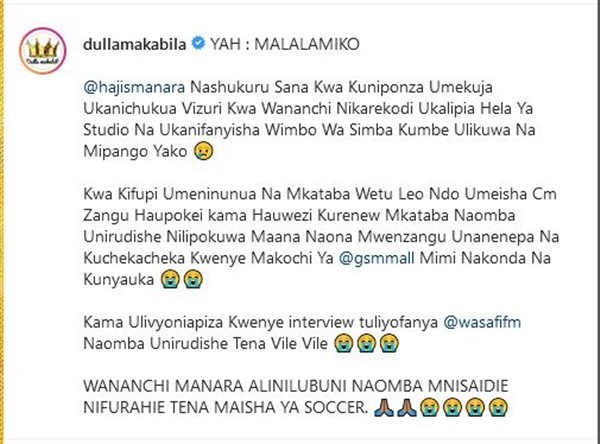Click the WANANCHI MANARA ALINILUBUNI line

coord(296,386)
